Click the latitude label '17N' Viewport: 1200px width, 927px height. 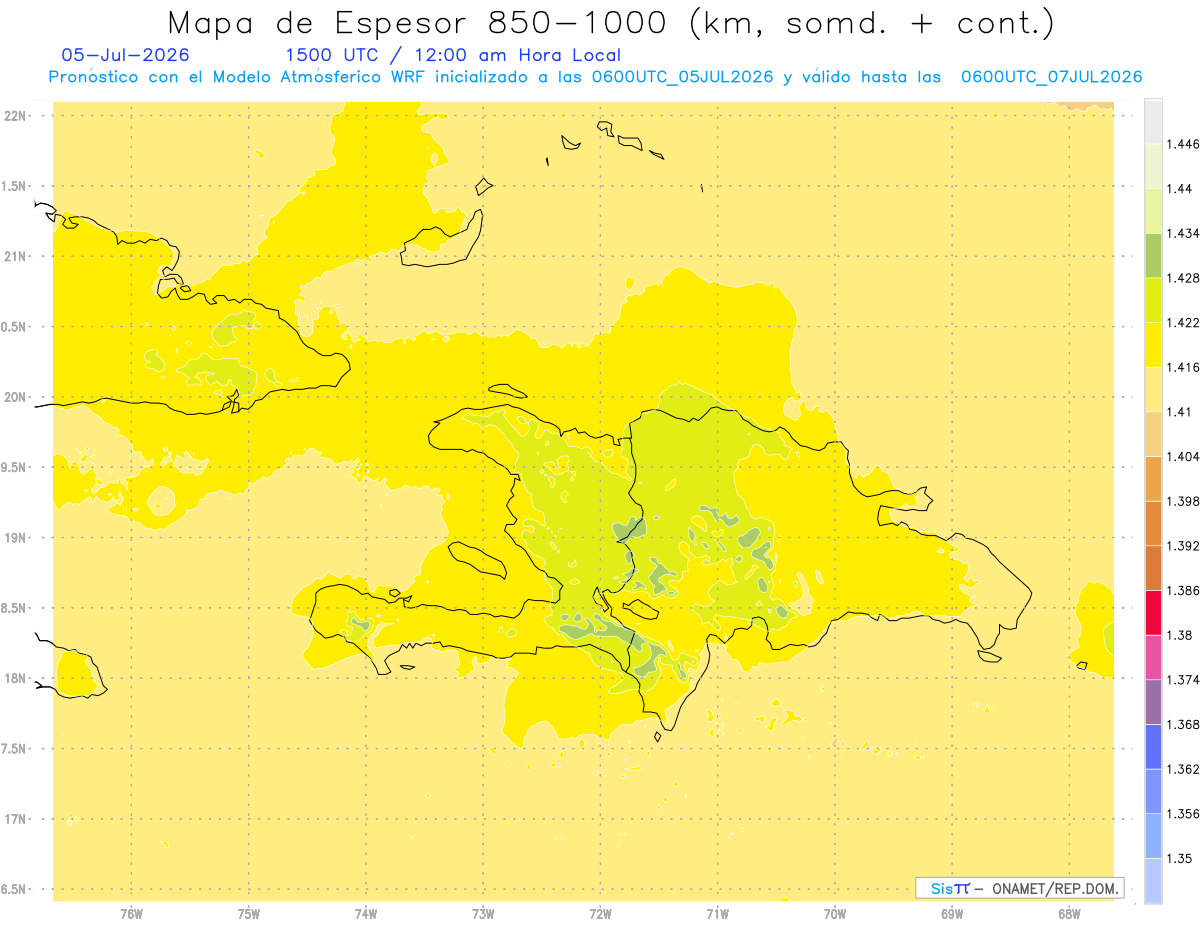click(15, 820)
